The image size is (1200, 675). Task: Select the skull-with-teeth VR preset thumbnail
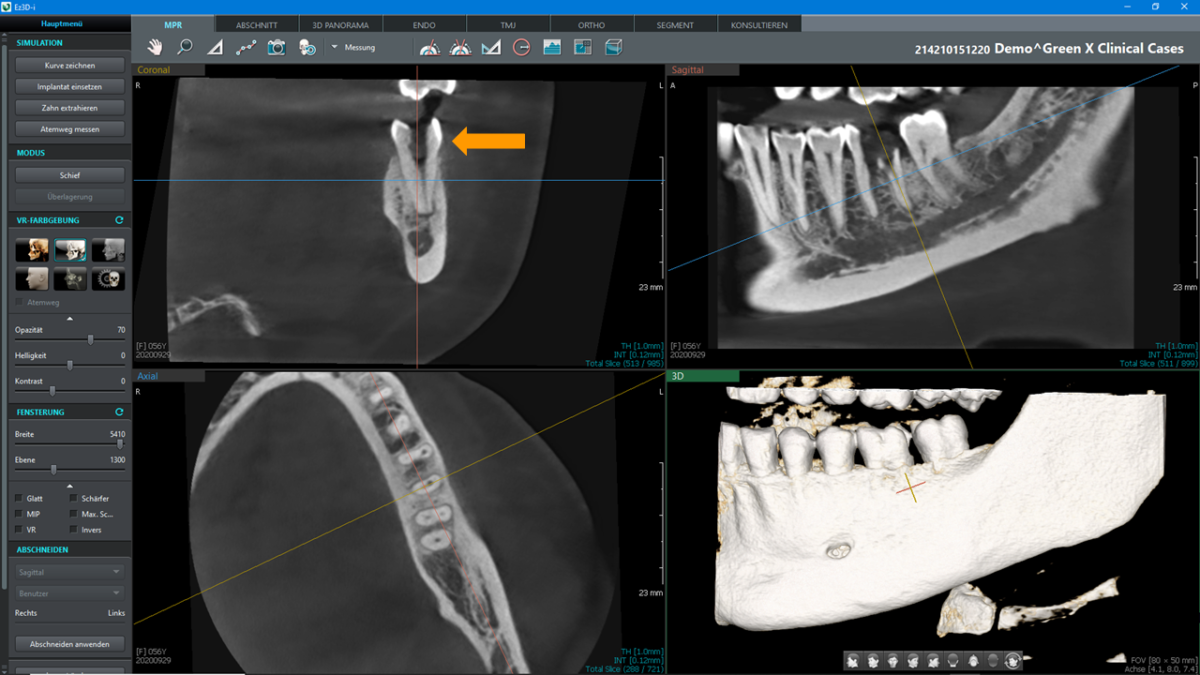pos(108,279)
